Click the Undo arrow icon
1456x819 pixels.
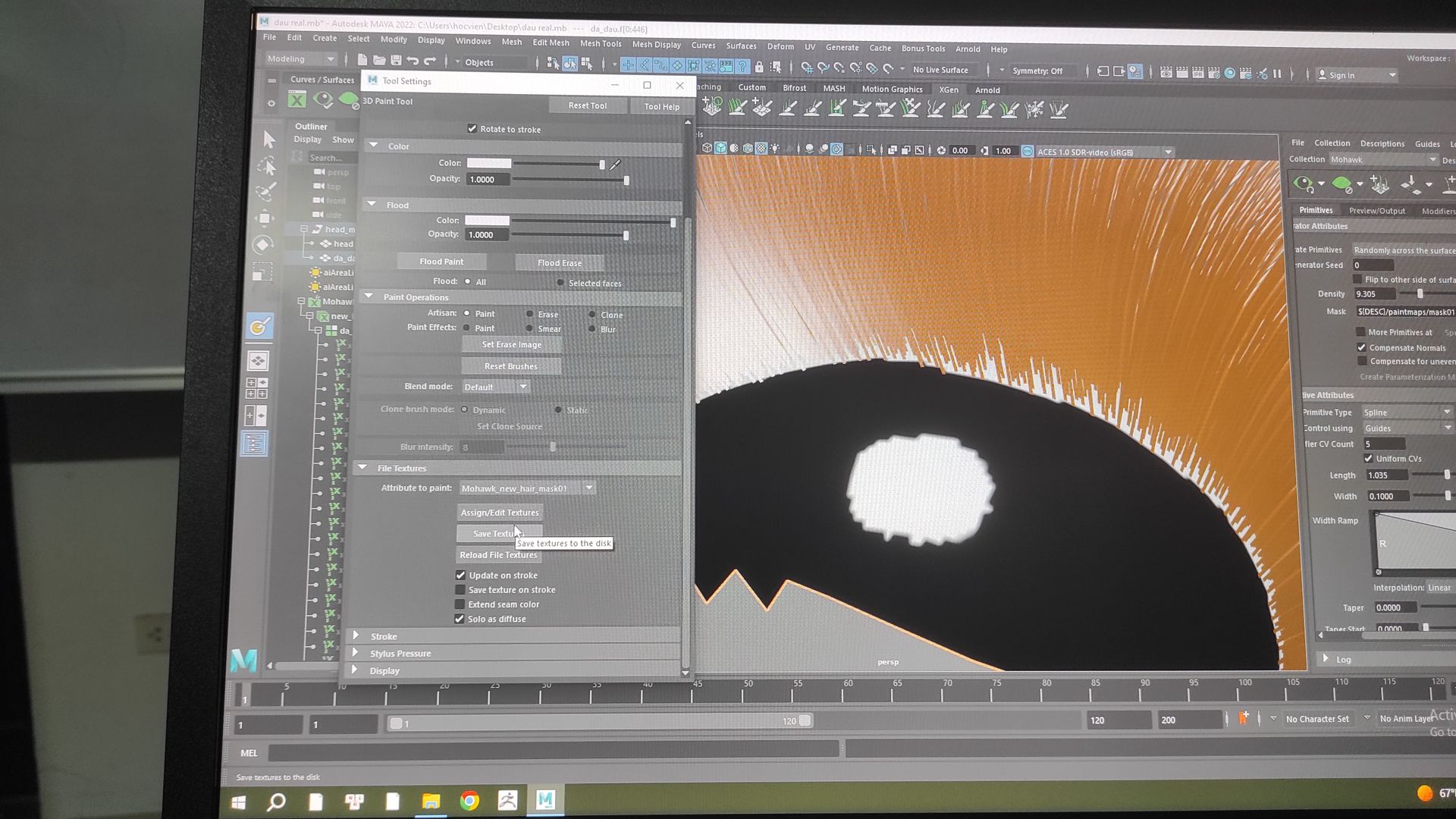click(413, 61)
